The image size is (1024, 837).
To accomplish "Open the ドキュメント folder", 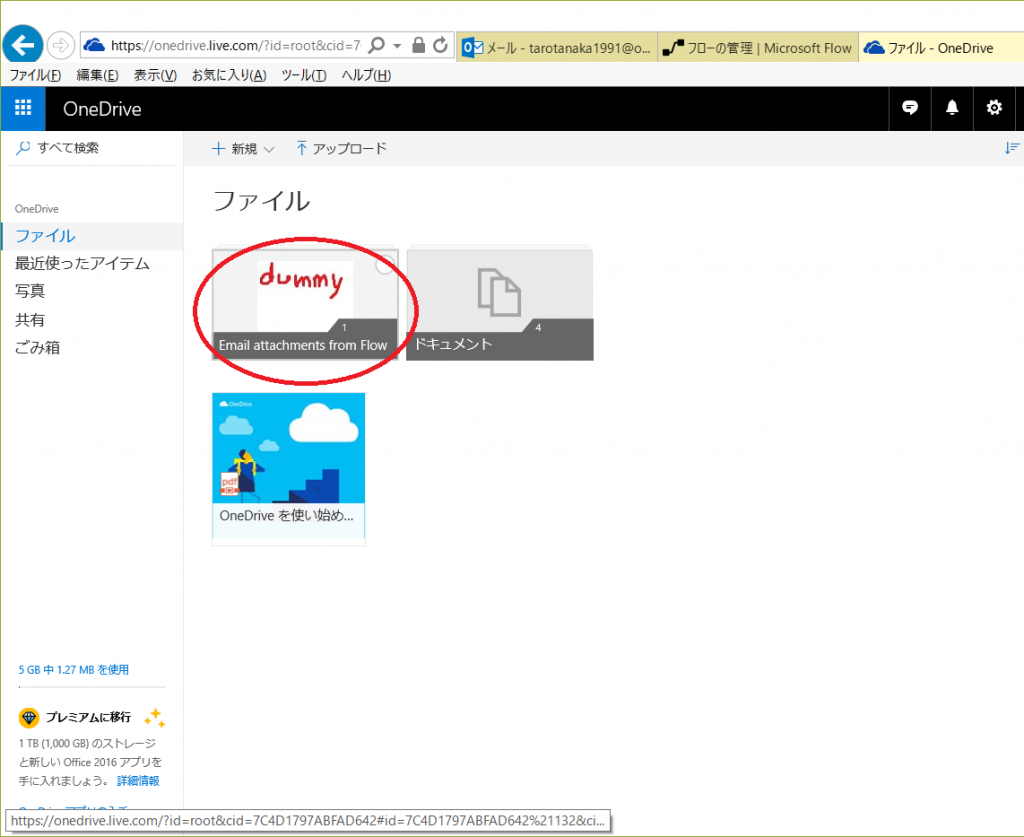I will (500, 304).
